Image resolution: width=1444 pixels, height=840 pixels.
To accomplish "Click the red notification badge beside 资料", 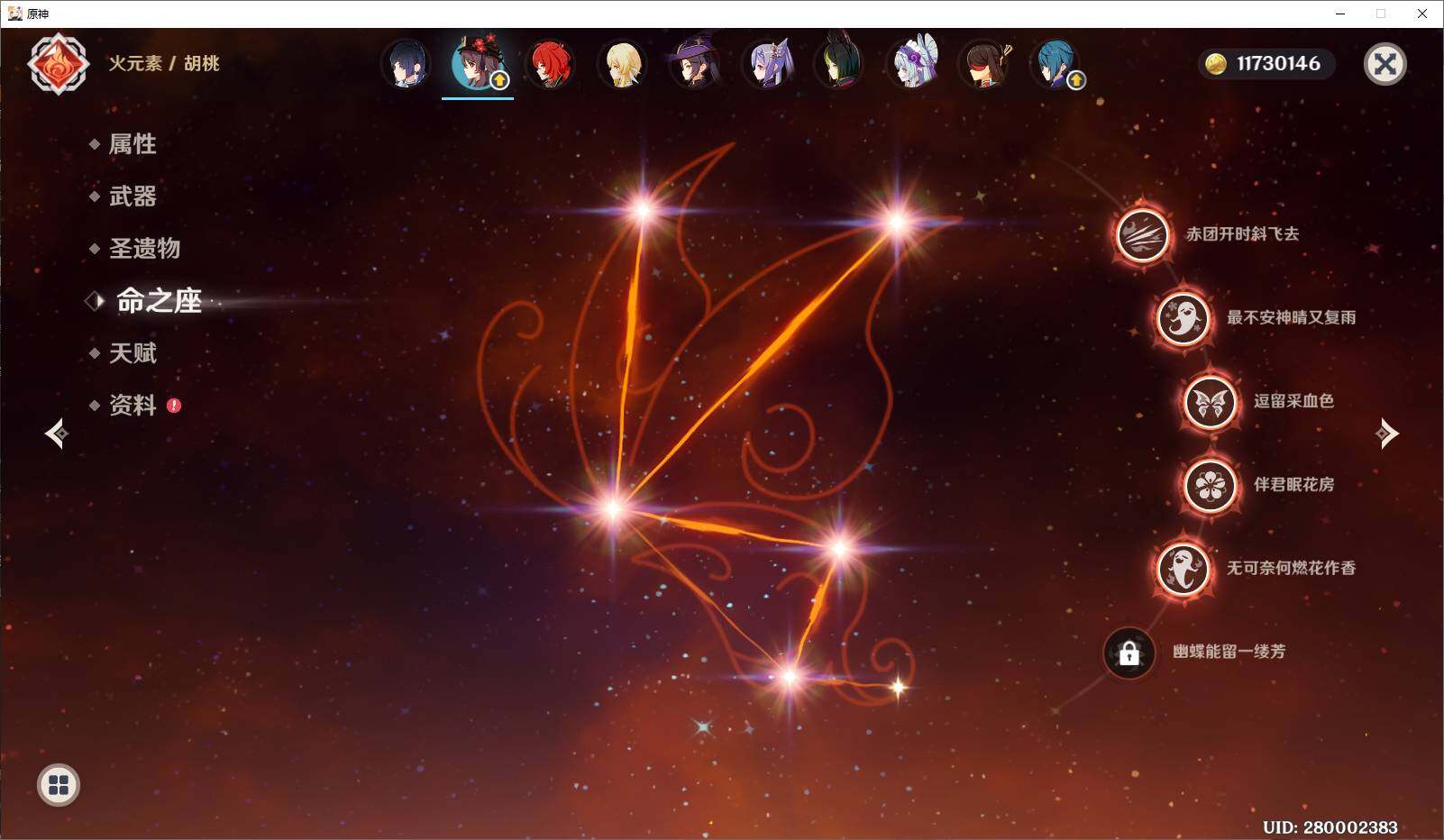I will 174,406.
